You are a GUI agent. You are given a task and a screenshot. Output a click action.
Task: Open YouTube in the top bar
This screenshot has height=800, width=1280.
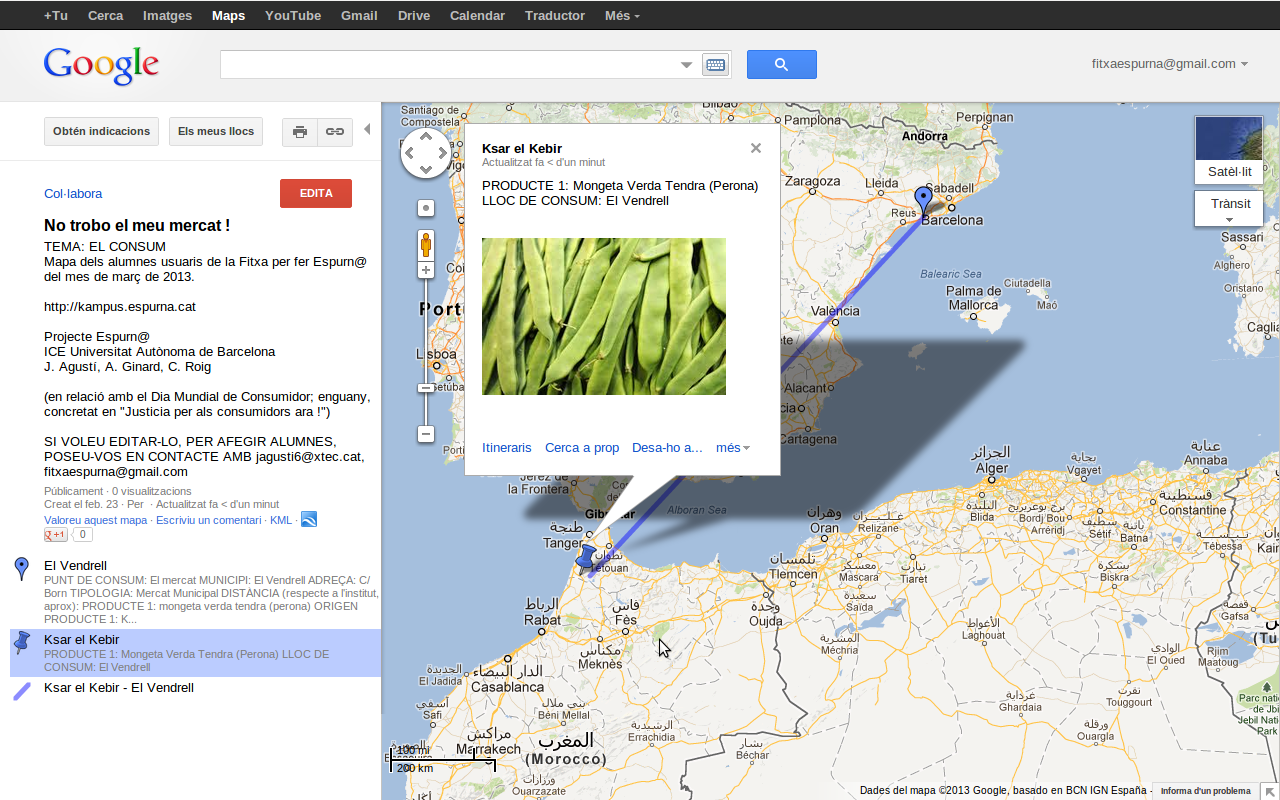coord(293,16)
